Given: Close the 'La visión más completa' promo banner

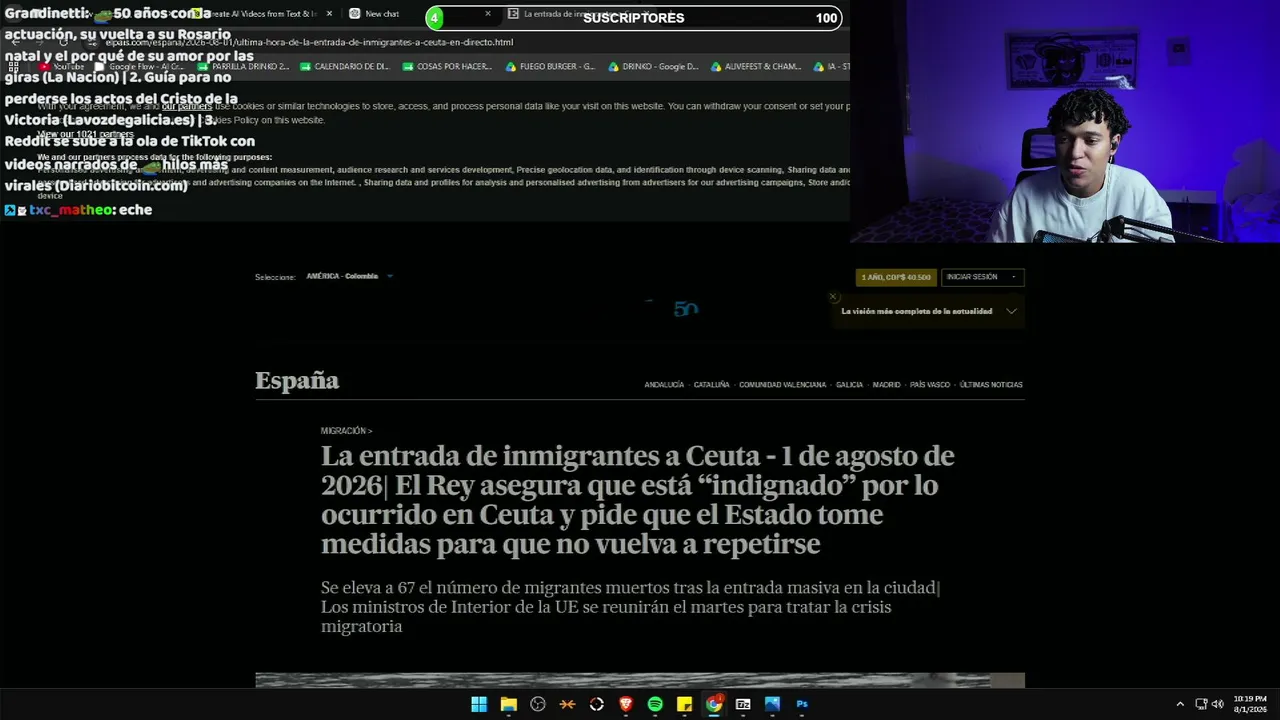Looking at the screenshot, I should [833, 297].
